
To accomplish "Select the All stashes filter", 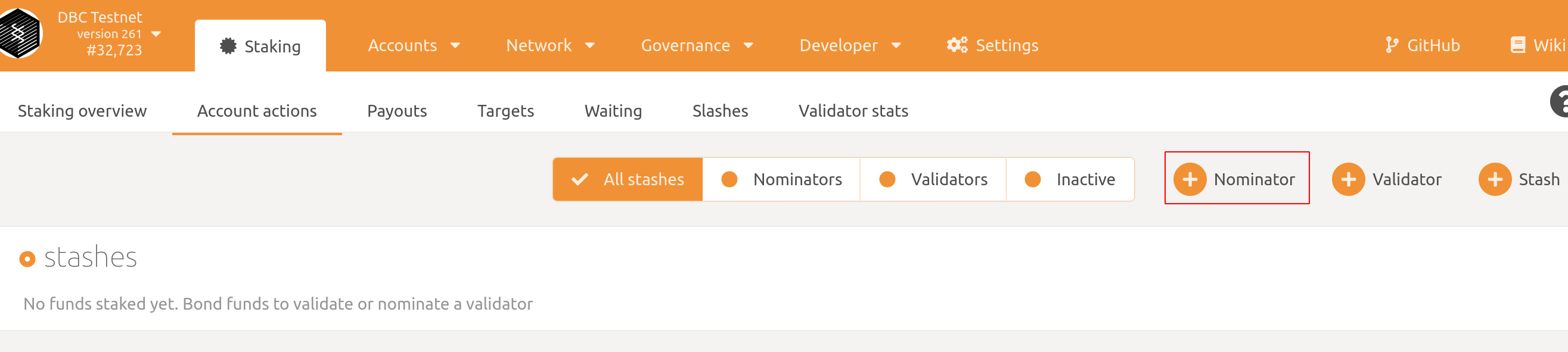I will click(628, 179).
